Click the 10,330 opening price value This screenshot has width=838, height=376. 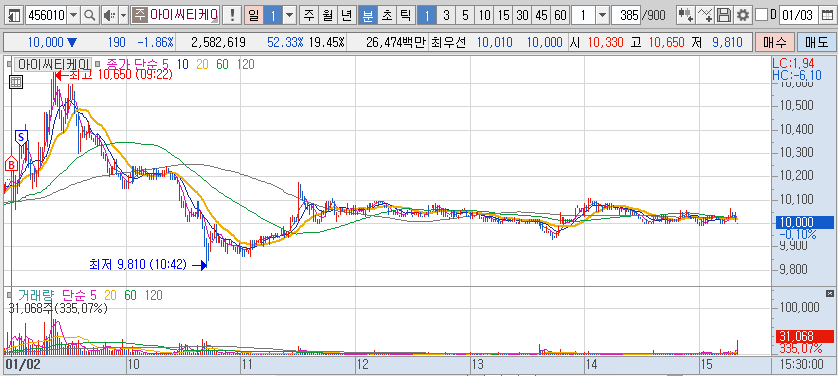pos(606,42)
